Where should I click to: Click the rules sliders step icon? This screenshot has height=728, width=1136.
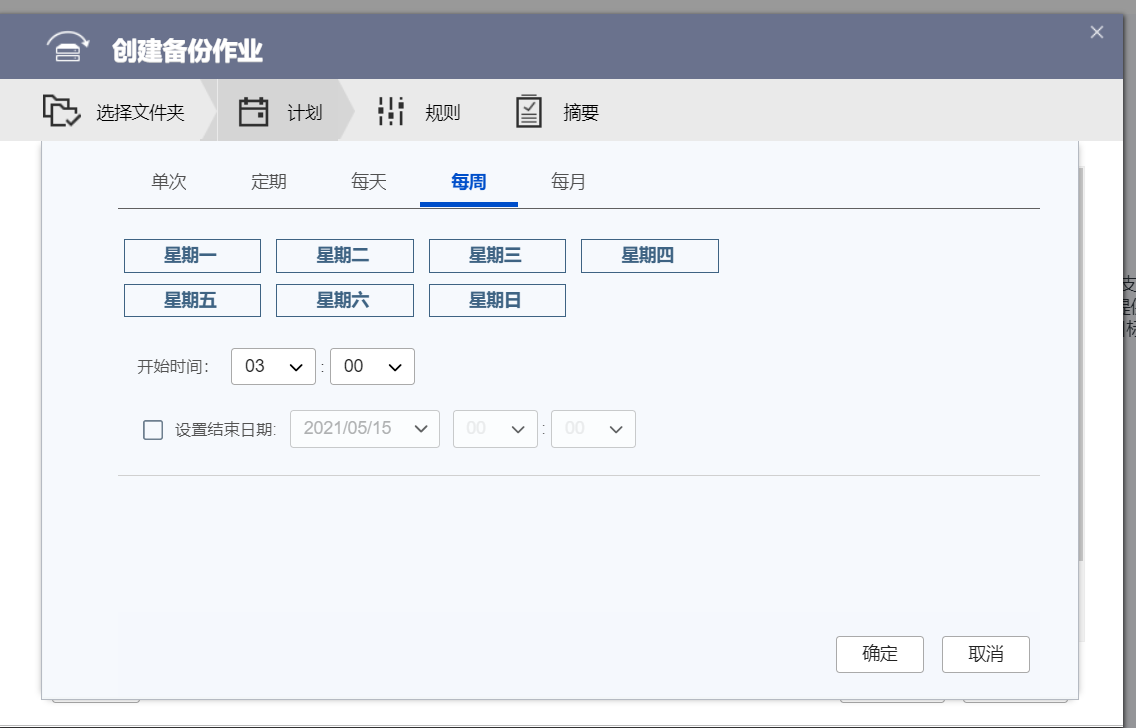(x=391, y=112)
